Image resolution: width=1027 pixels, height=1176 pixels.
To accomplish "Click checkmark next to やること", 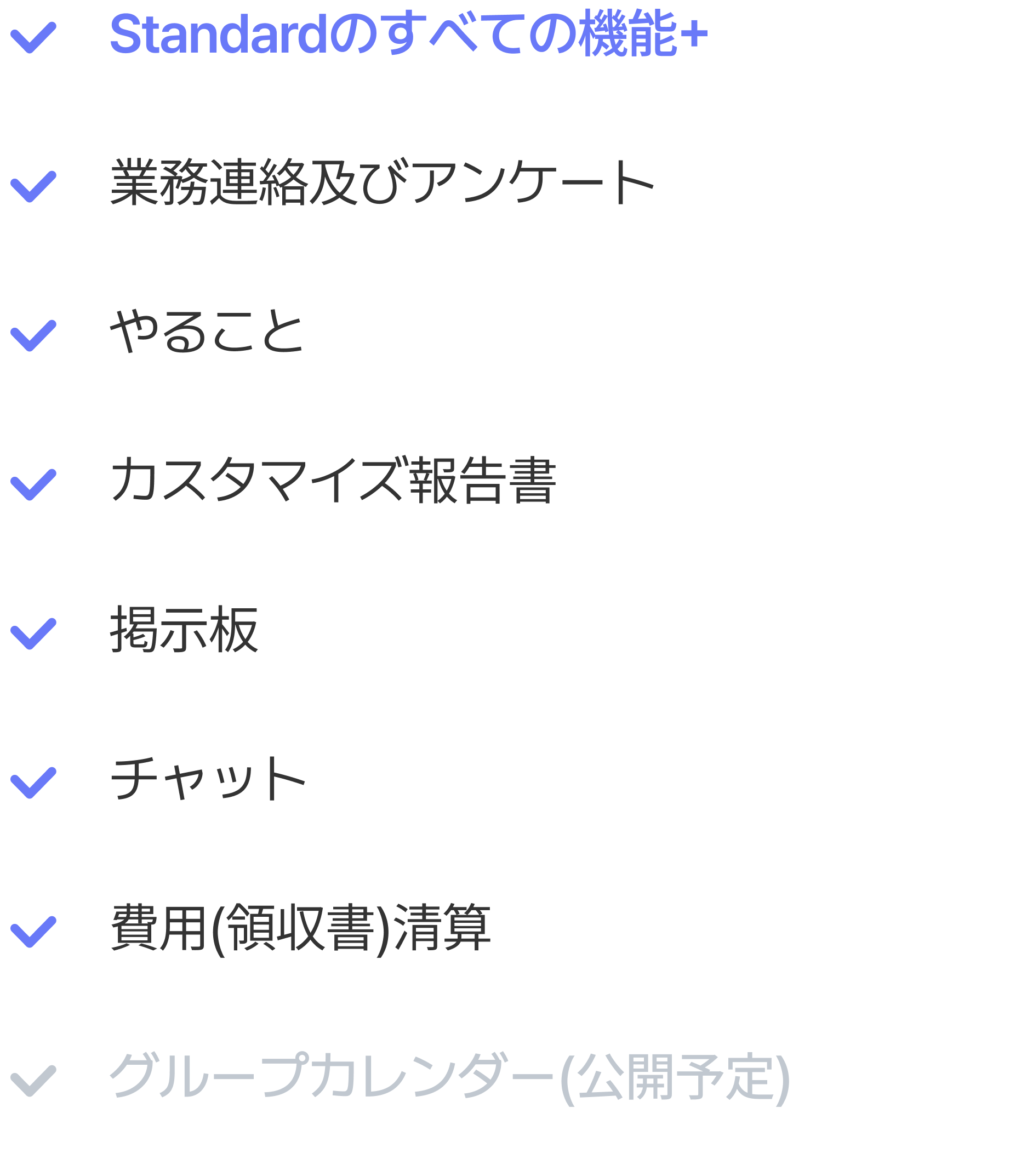I will [33, 336].
